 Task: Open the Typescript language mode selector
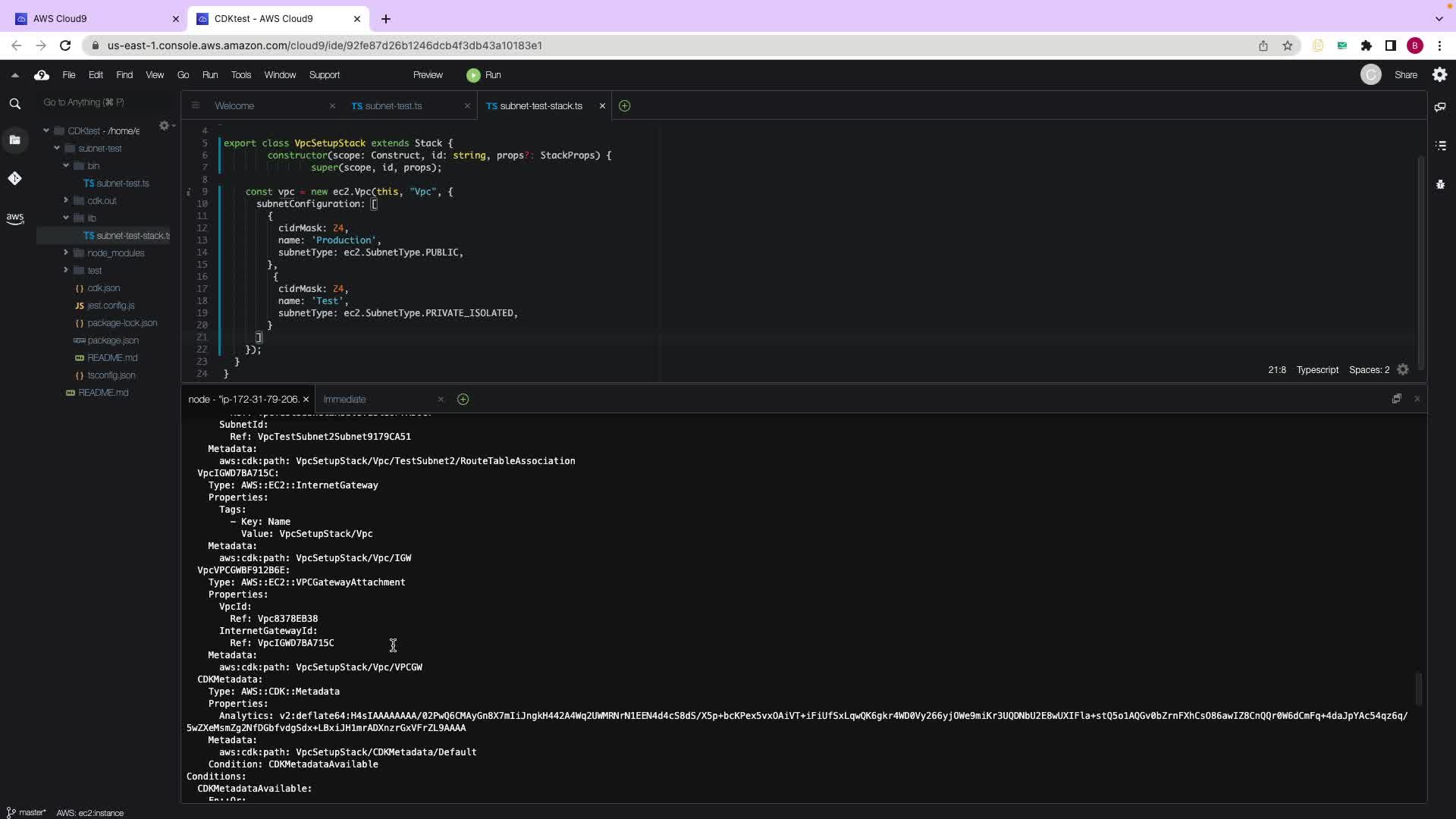click(1316, 370)
